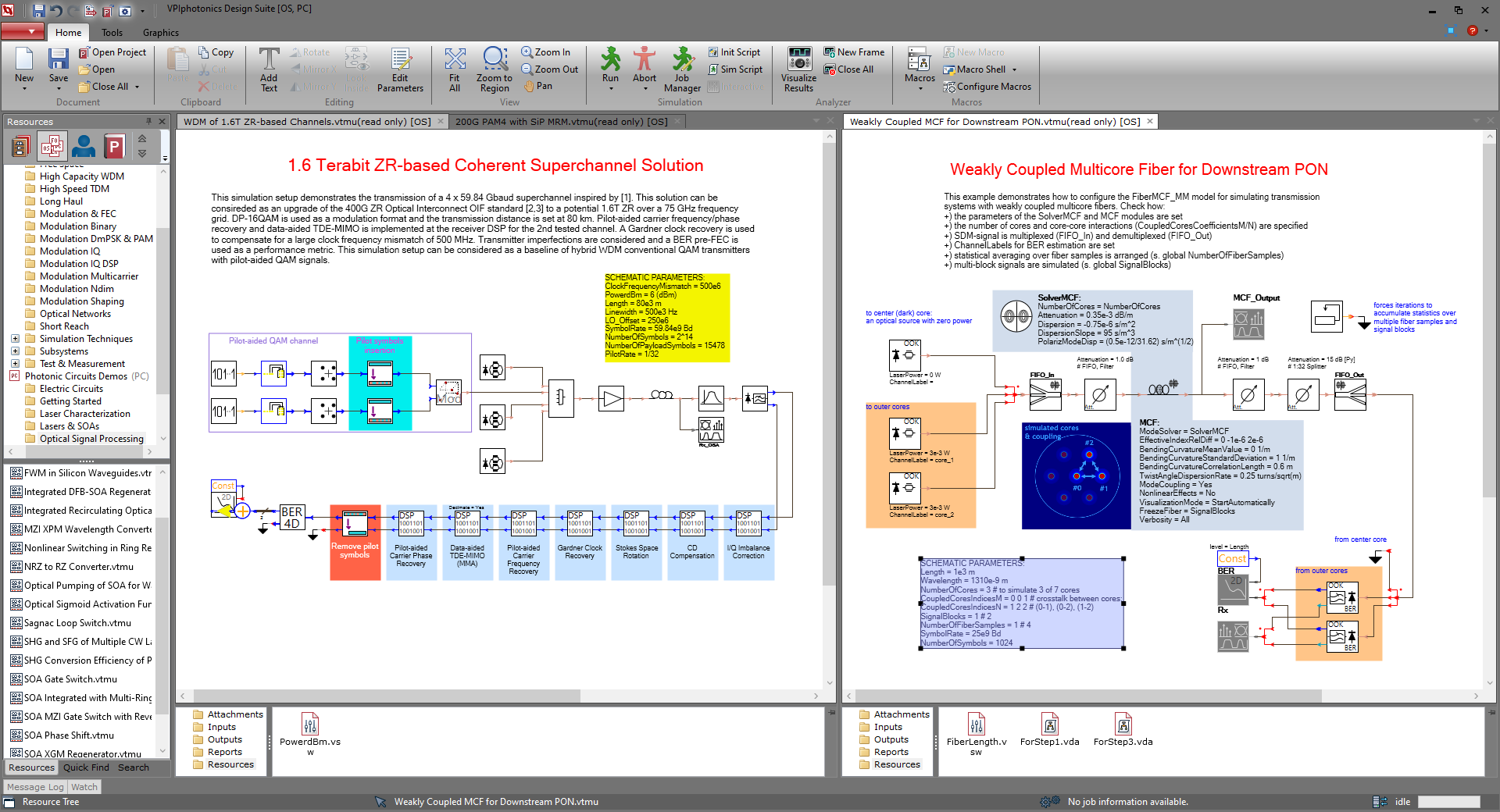This screenshot has height=812, width=1500.
Task: Select the BER 4D block
Action: (x=292, y=518)
